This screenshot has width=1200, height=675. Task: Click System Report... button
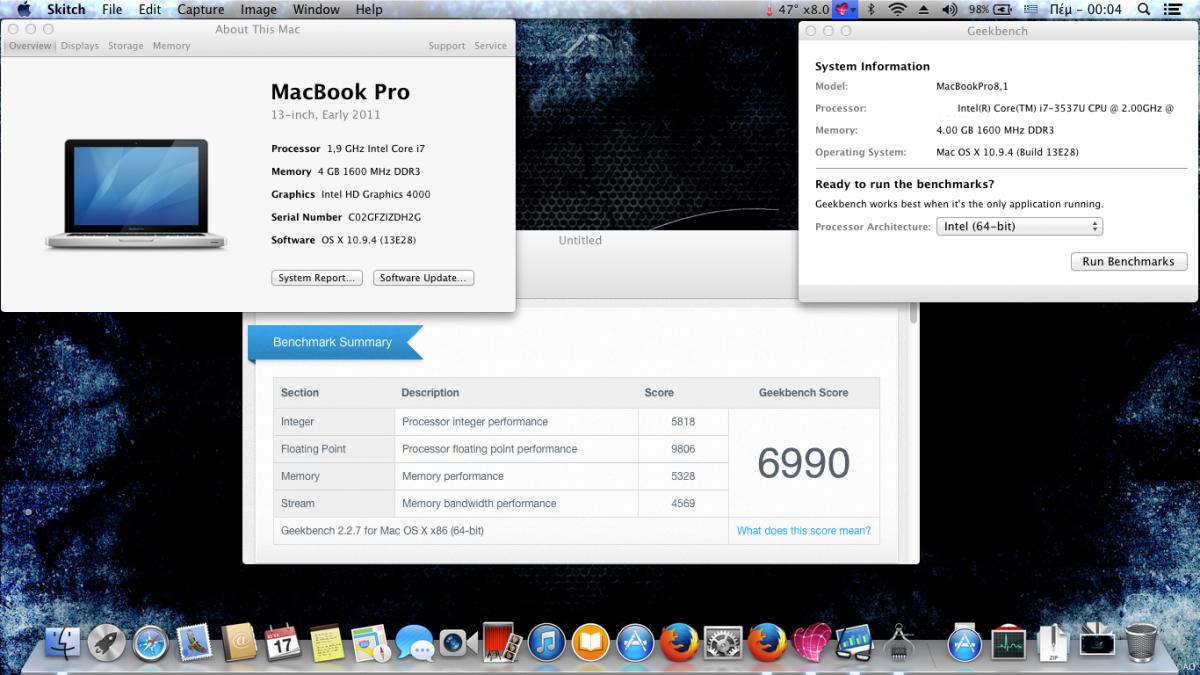(x=317, y=278)
